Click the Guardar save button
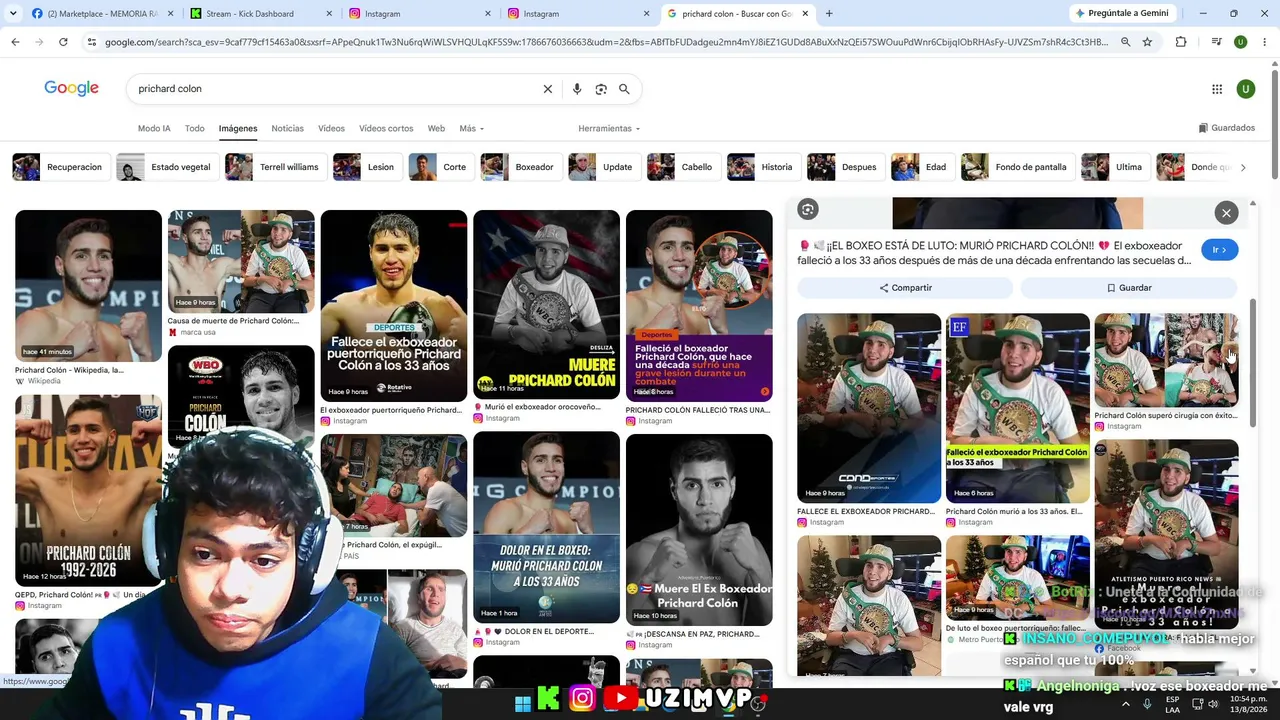Viewport: 1280px width, 720px height. [1129, 288]
